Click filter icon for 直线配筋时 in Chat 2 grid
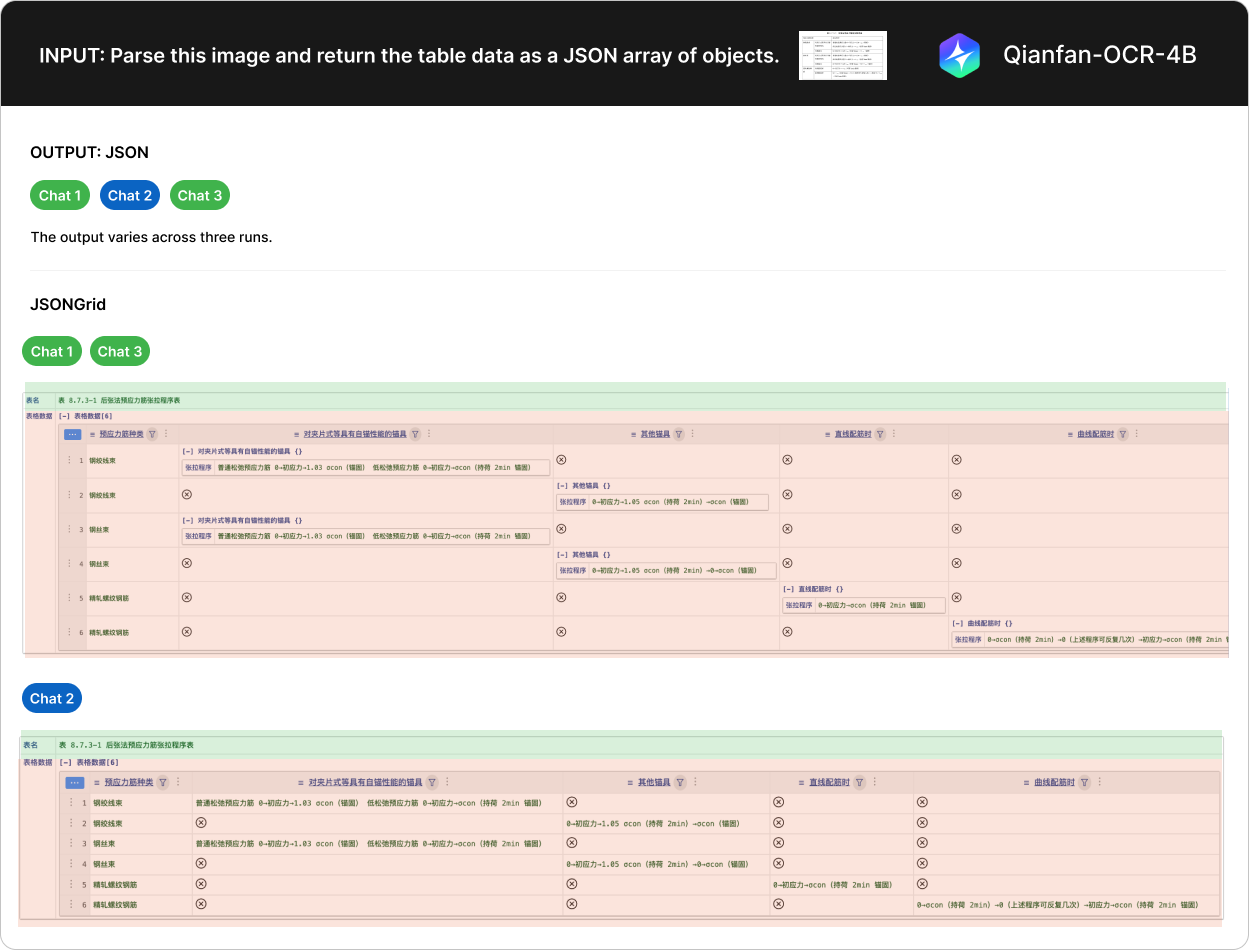The height and width of the screenshot is (950, 1249). [x=859, y=782]
